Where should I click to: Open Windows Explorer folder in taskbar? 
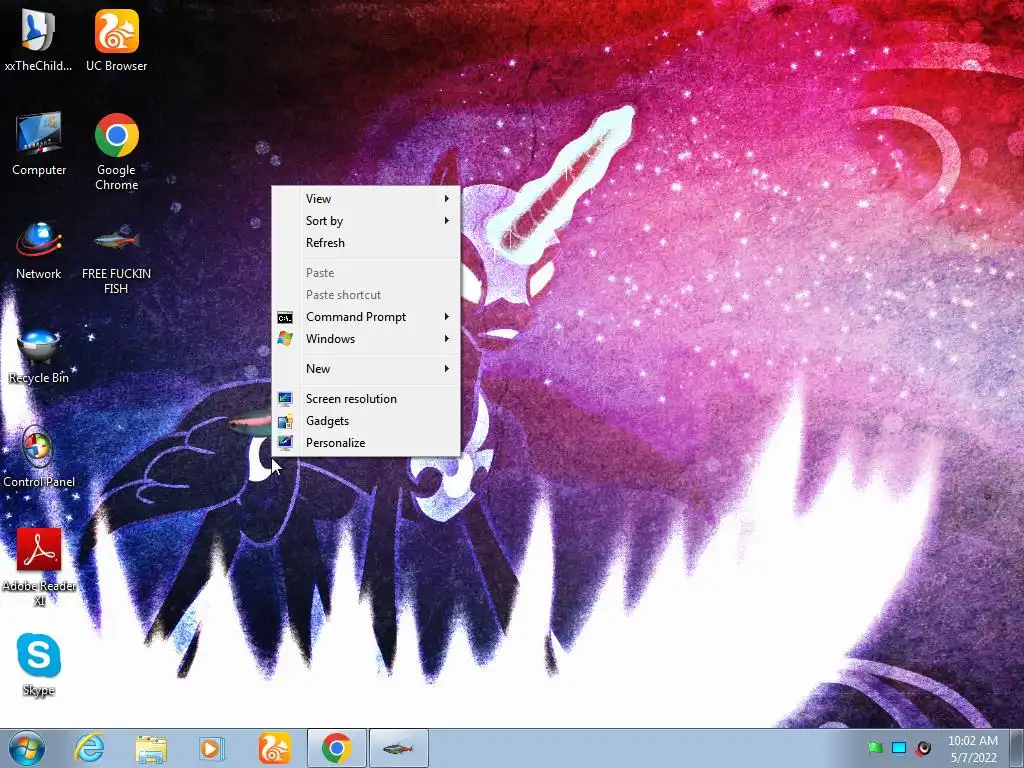151,748
